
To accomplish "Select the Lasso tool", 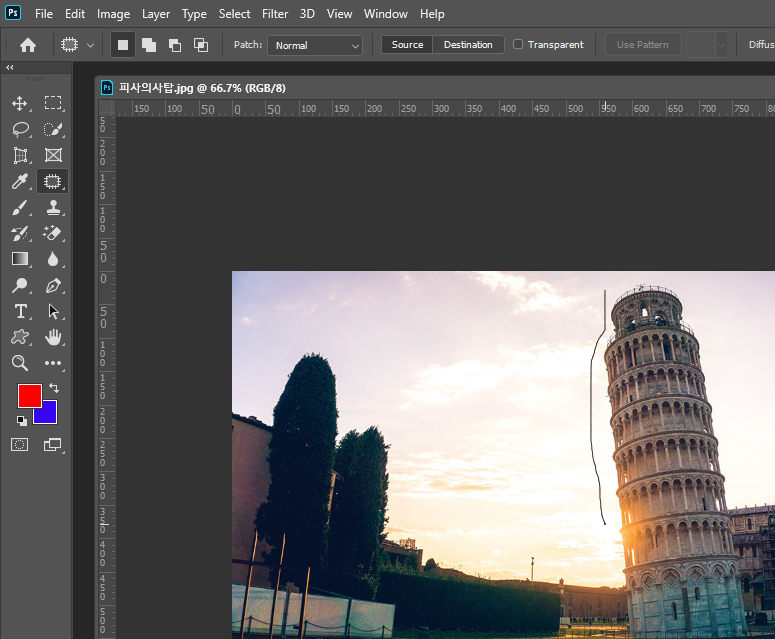I will (19, 129).
